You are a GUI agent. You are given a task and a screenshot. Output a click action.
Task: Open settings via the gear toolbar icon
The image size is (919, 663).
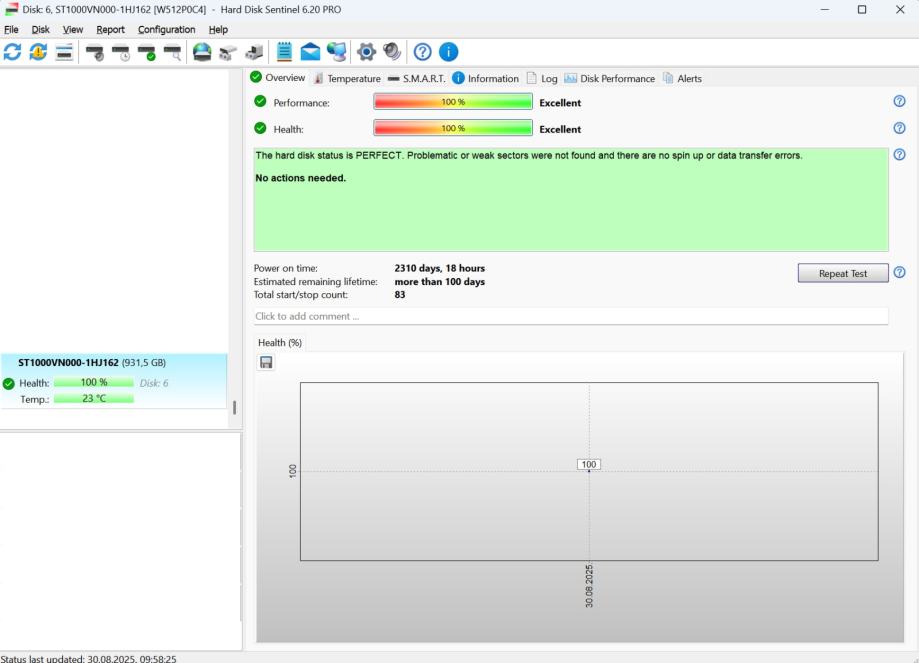click(x=366, y=52)
